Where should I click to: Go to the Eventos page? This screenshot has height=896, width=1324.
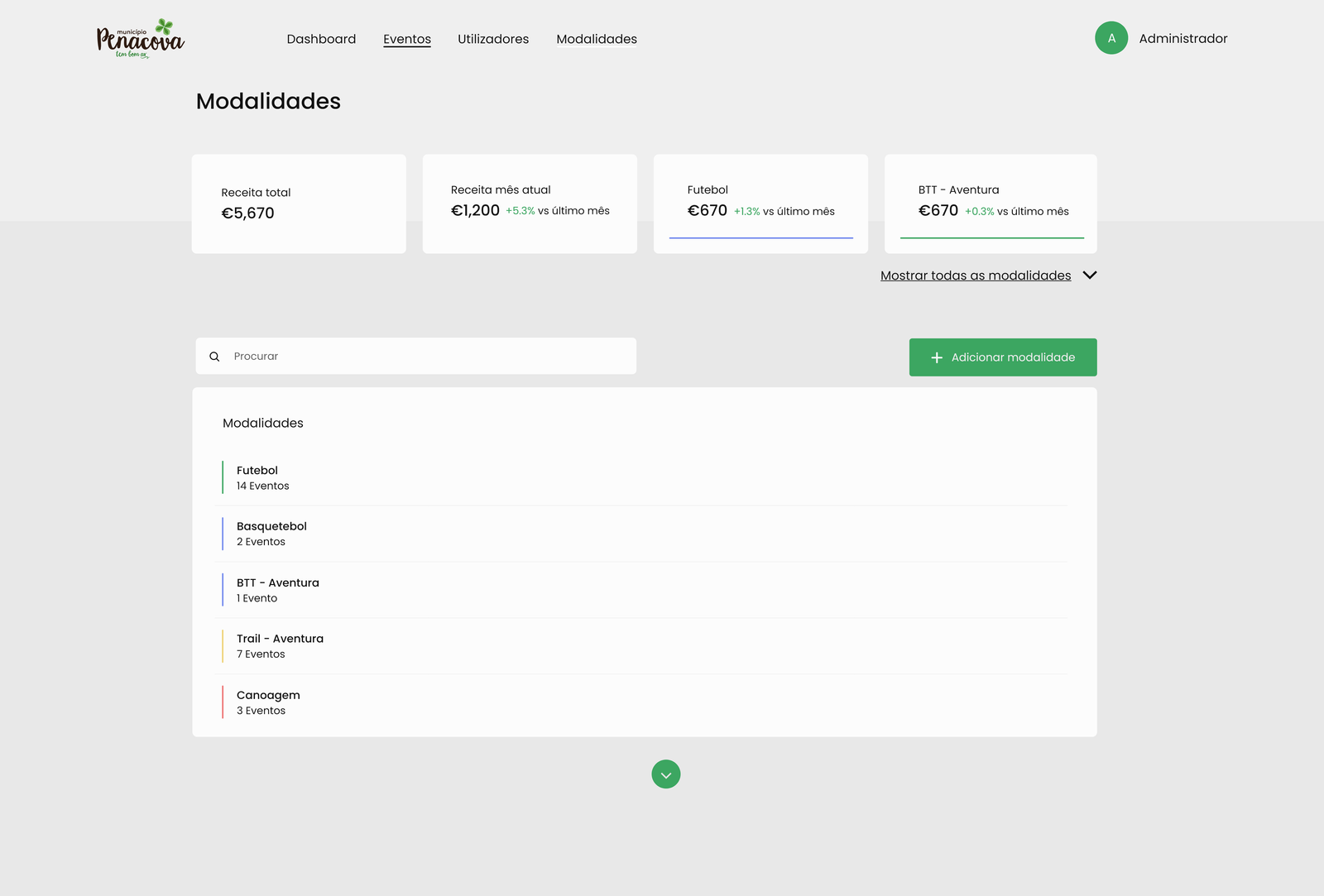click(406, 39)
